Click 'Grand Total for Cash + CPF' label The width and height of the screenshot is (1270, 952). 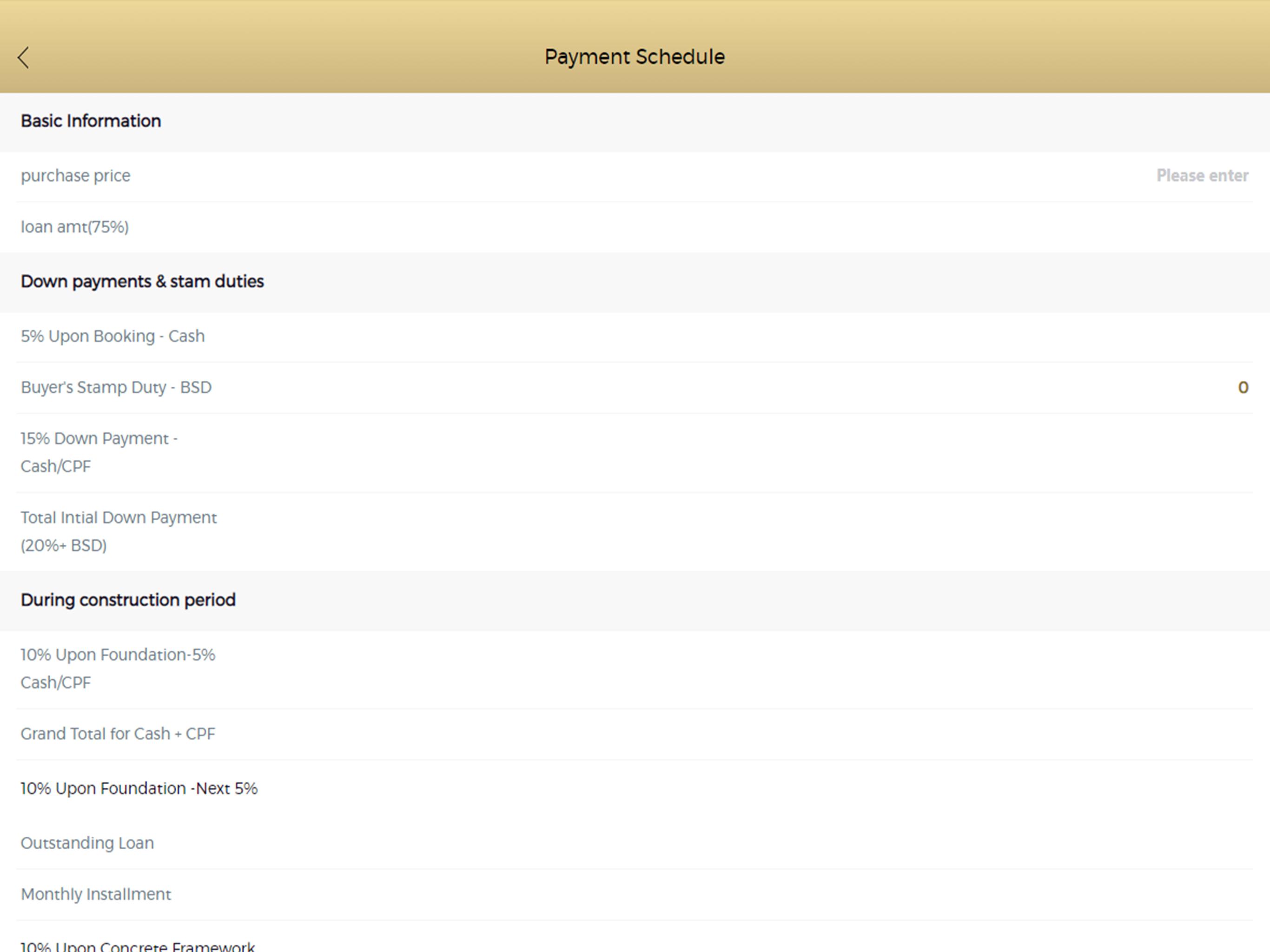click(118, 734)
